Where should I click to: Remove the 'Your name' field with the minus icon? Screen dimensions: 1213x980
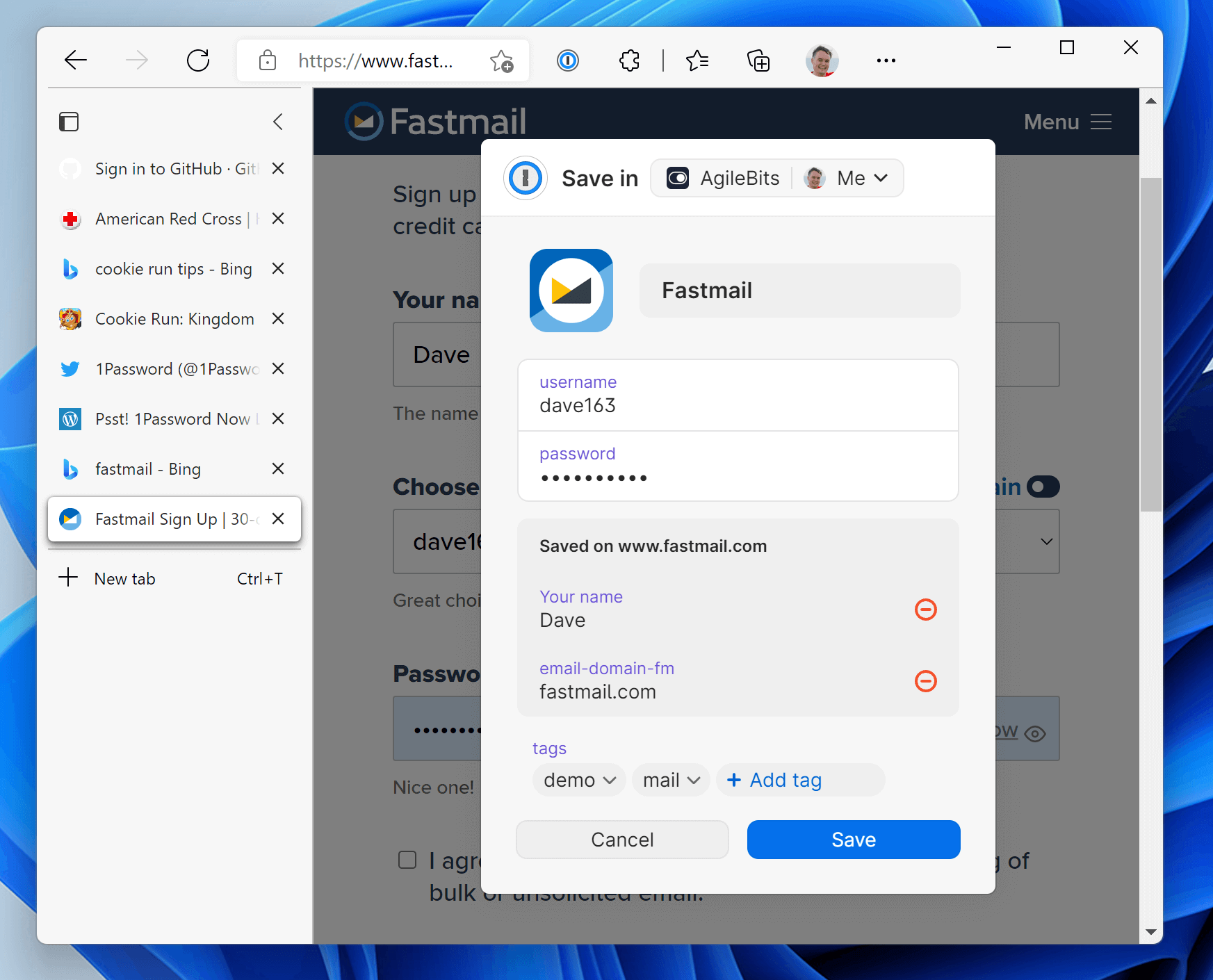click(x=925, y=610)
